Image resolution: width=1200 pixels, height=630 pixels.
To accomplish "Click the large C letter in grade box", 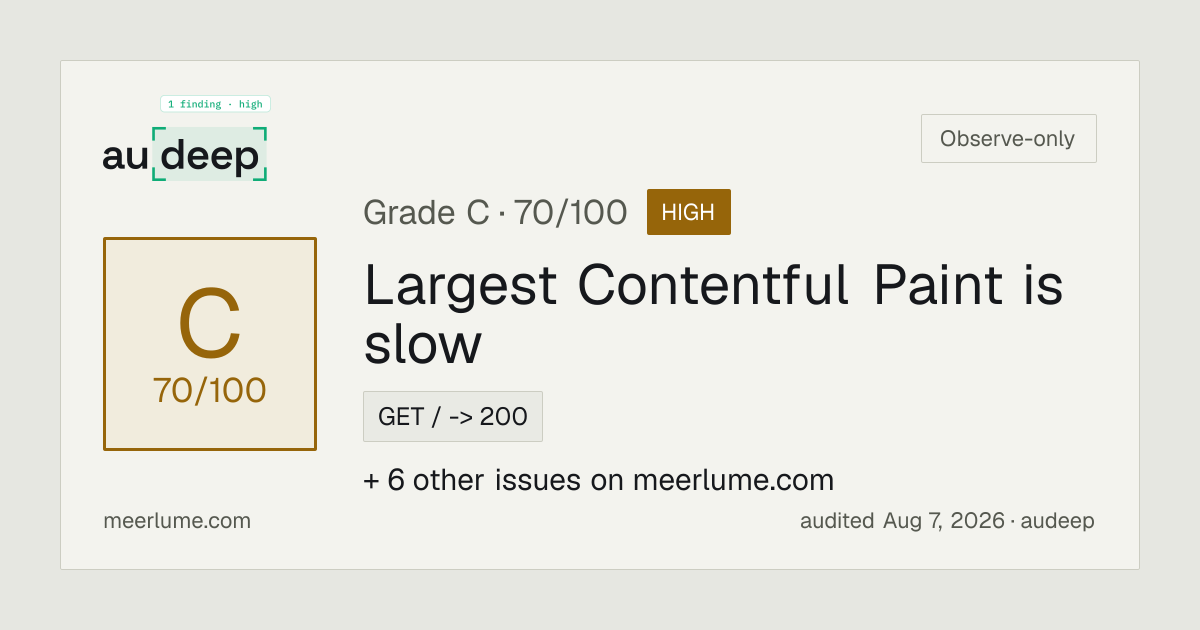I will [210, 325].
